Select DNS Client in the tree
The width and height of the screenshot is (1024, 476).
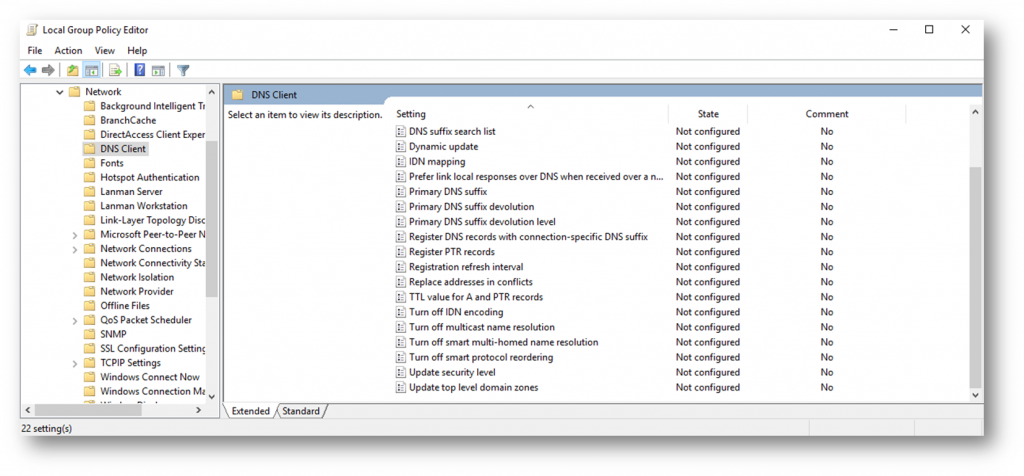pyautogui.click(x=123, y=149)
